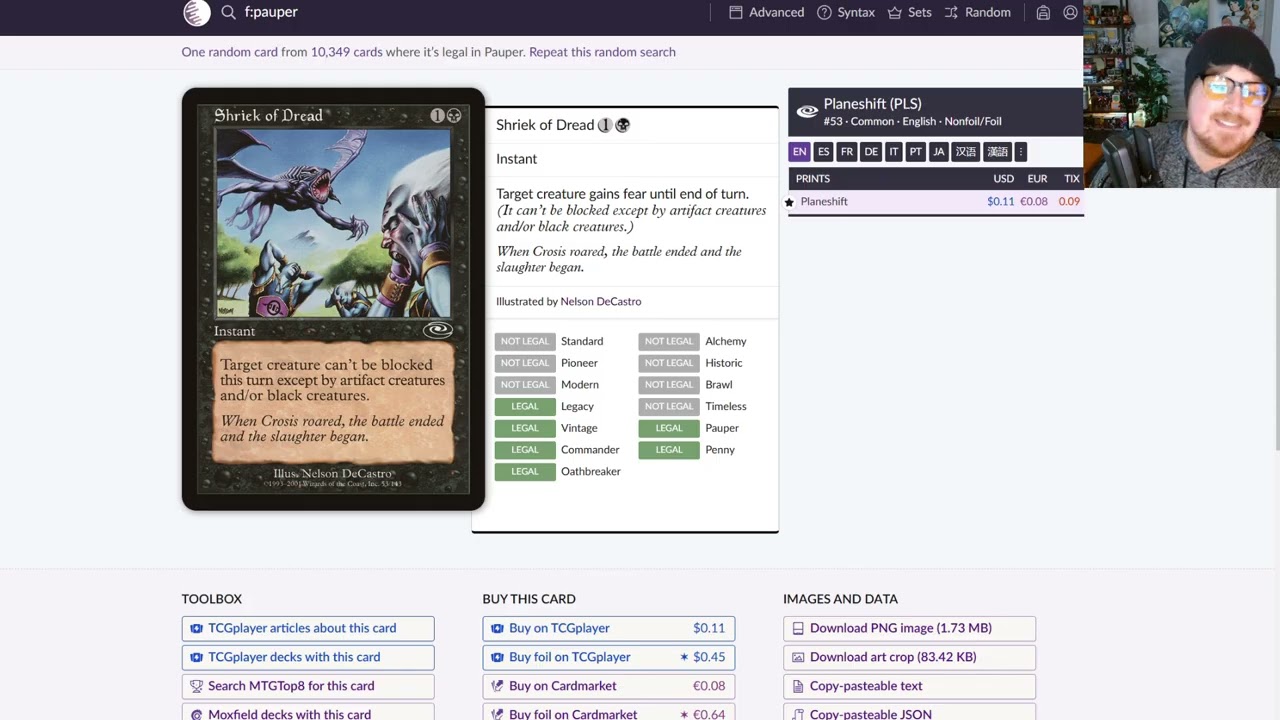Click the Cardmarket icon beside Buy on Cardmarket
This screenshot has width=1280, height=720.
(x=497, y=686)
